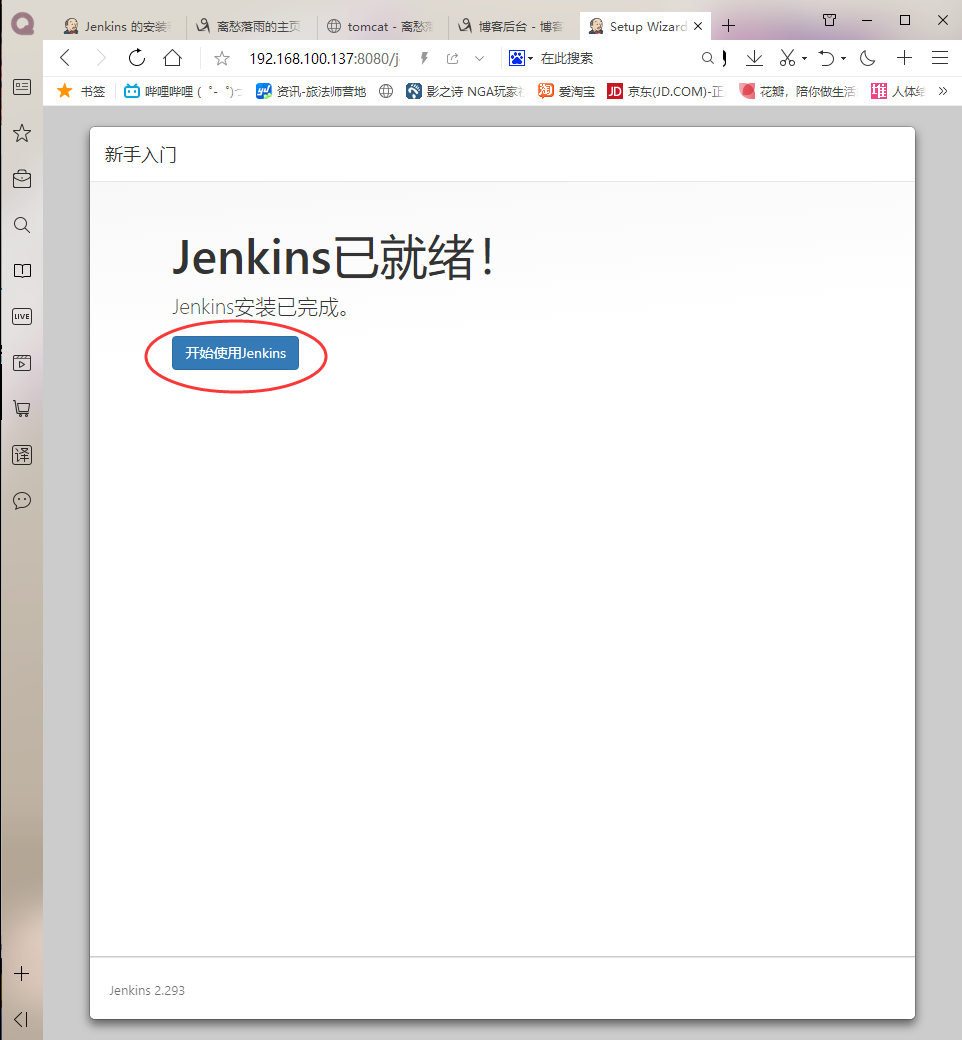This screenshot has height=1040, width=962.
Task: Close the Setup Wizard tab
Action: [x=698, y=27]
